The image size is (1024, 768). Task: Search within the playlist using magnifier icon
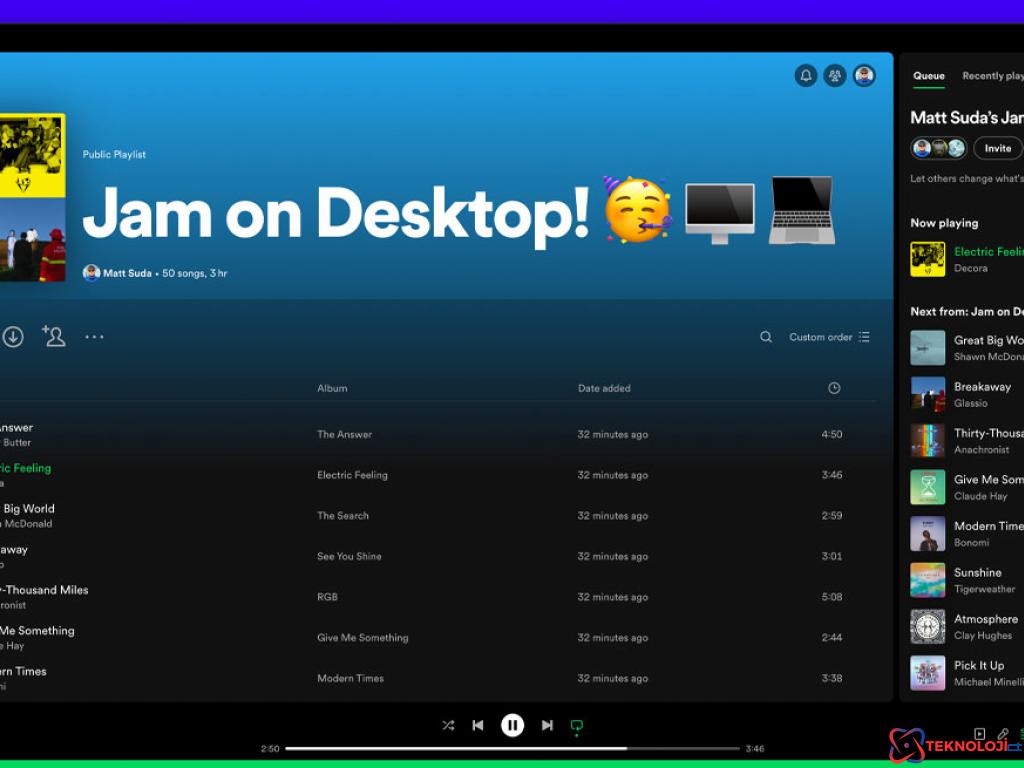[x=766, y=337]
